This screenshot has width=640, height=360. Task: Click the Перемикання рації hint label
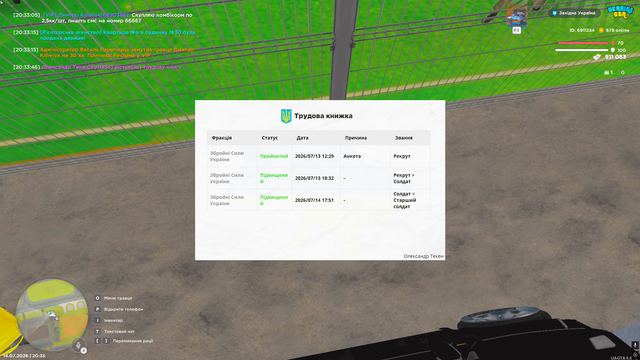point(133,341)
